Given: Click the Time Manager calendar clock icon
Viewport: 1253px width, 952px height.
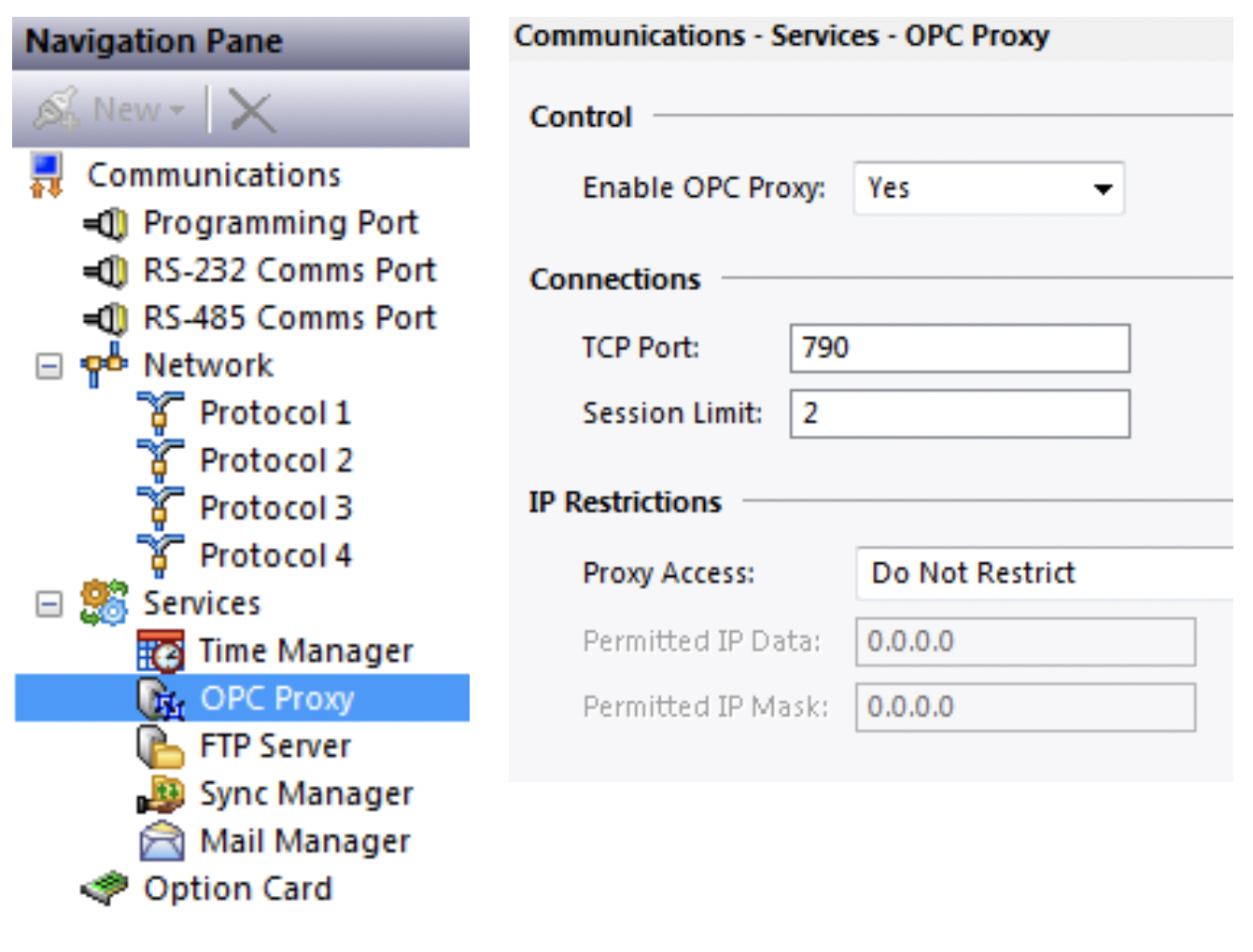Looking at the screenshot, I should coord(161,651).
